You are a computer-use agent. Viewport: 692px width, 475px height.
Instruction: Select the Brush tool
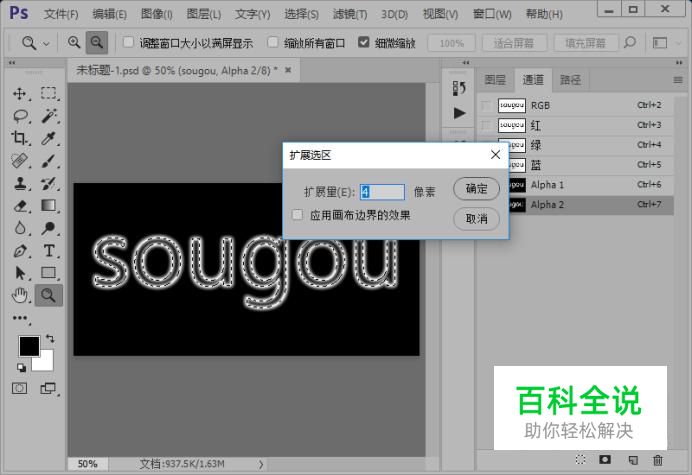pos(49,161)
